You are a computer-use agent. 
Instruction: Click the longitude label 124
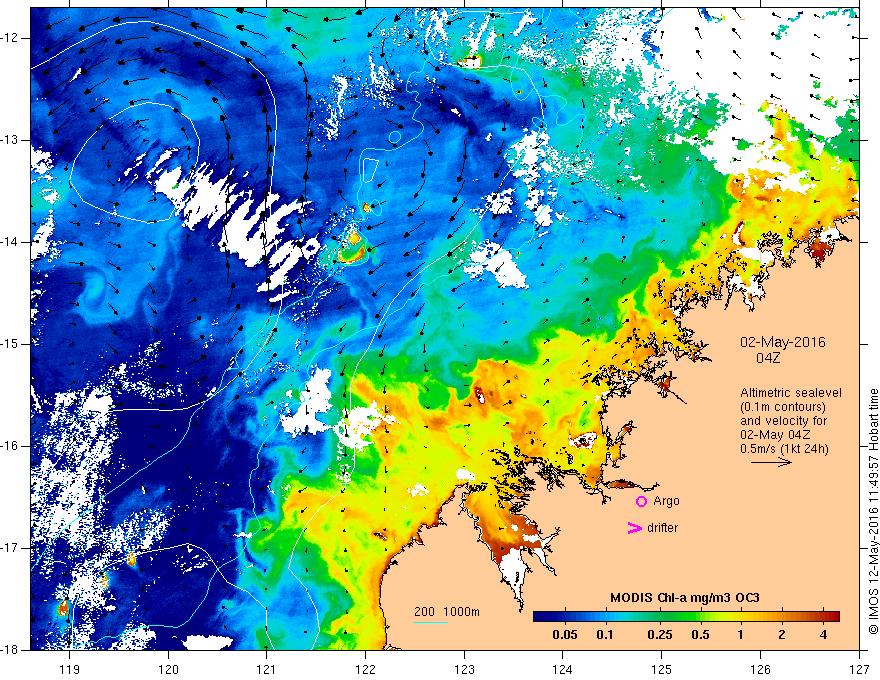(x=563, y=670)
